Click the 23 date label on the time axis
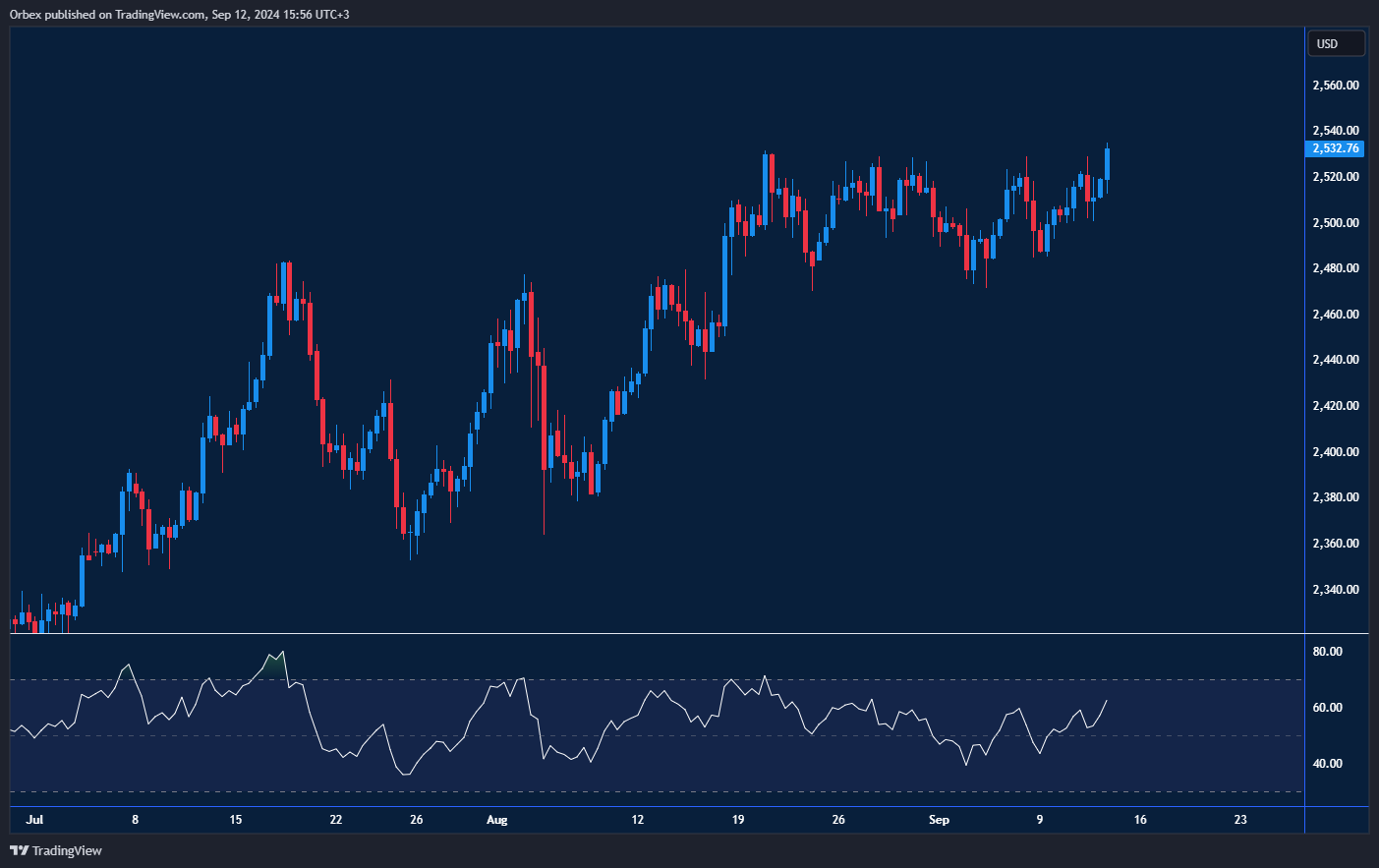 (1240, 820)
